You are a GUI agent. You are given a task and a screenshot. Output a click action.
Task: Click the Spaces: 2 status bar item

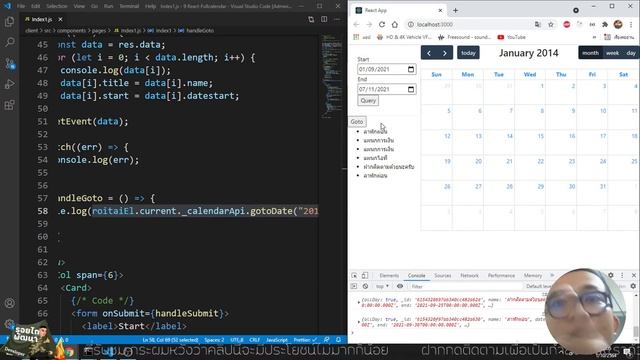(x=214, y=340)
